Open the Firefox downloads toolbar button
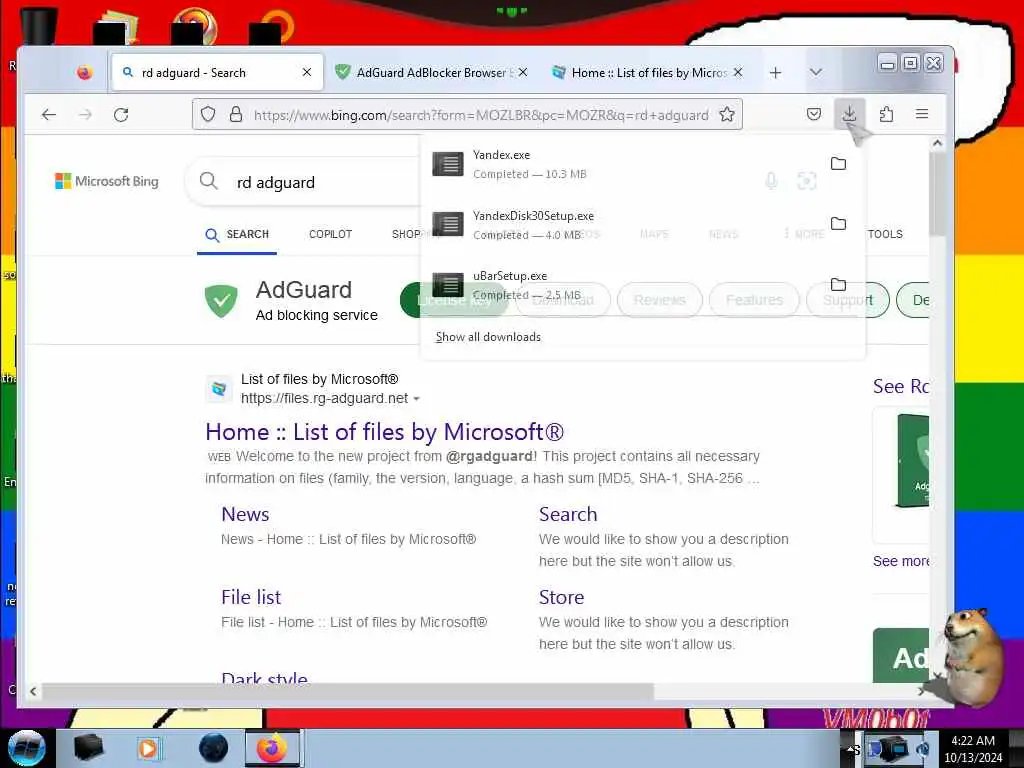Screen dimensions: 1024x768 [849, 114]
